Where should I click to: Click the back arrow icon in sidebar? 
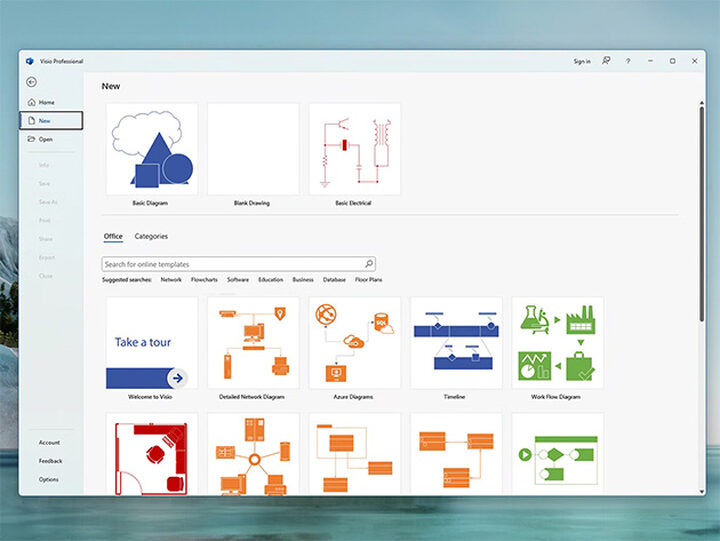click(31, 82)
